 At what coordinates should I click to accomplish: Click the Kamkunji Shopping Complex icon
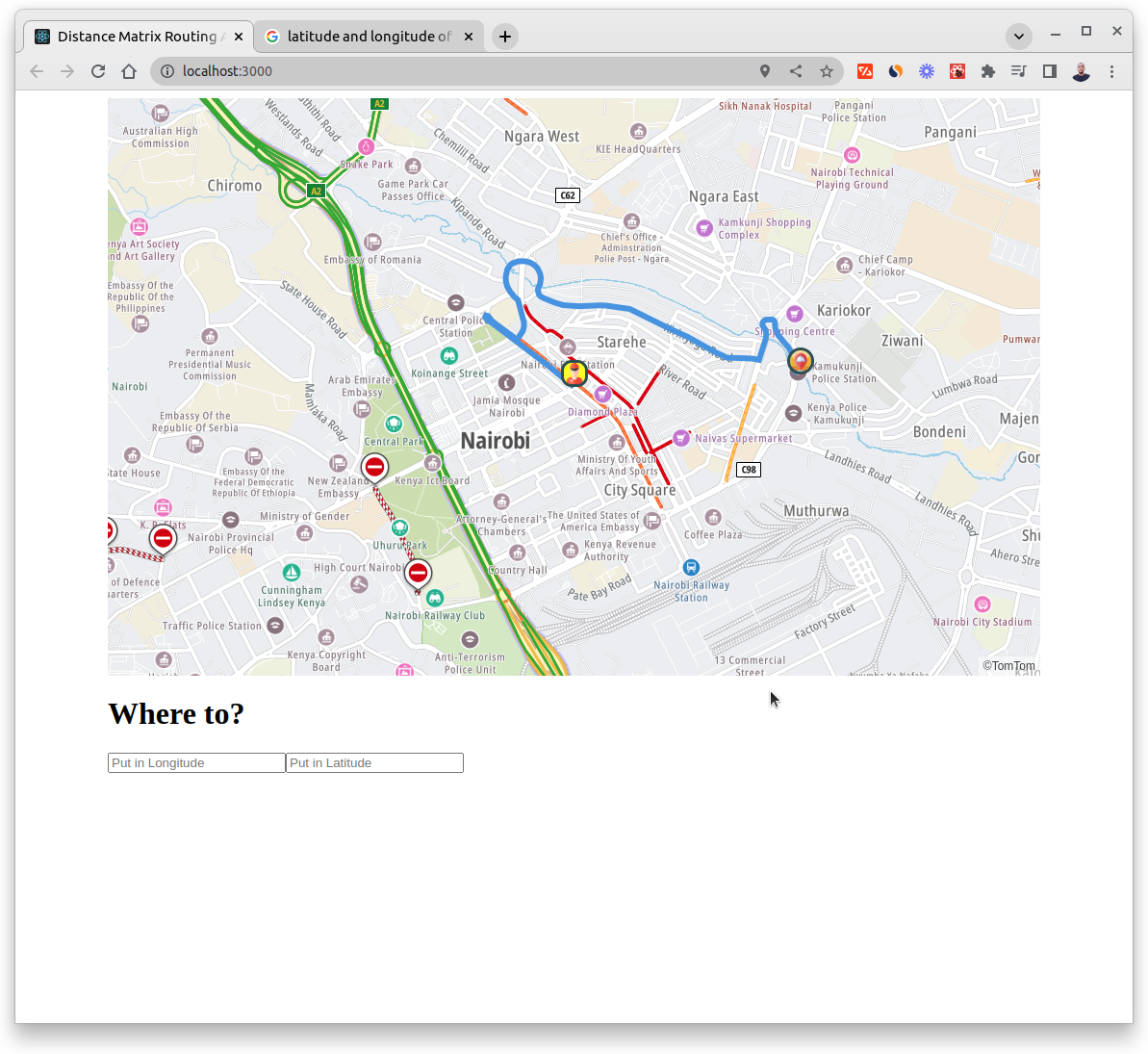coord(703,228)
